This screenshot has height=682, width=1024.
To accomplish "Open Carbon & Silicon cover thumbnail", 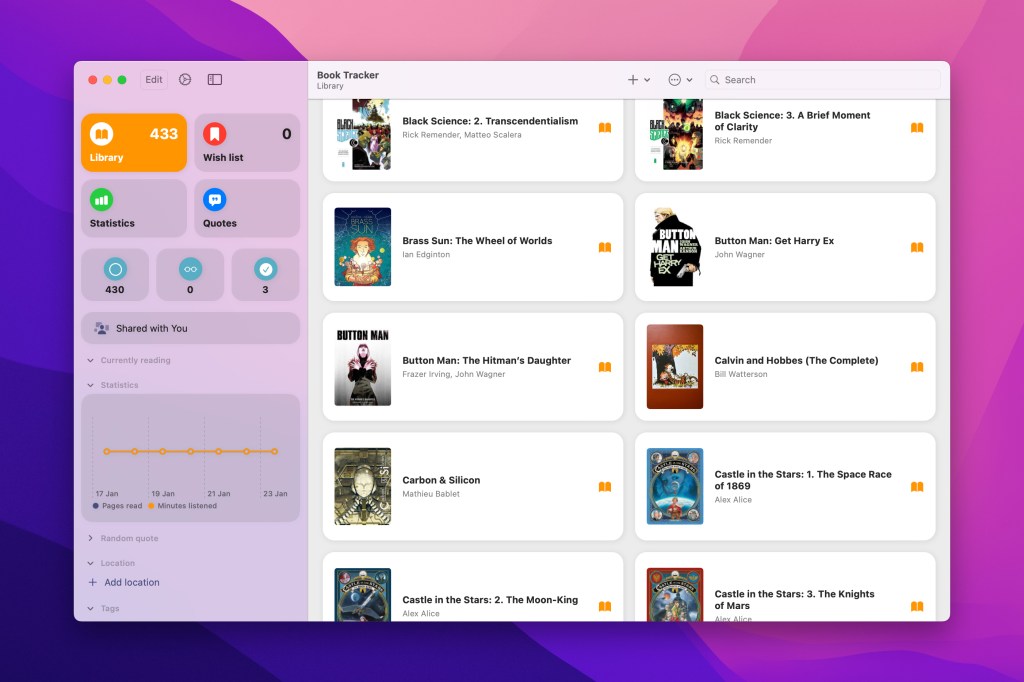I will click(362, 486).
